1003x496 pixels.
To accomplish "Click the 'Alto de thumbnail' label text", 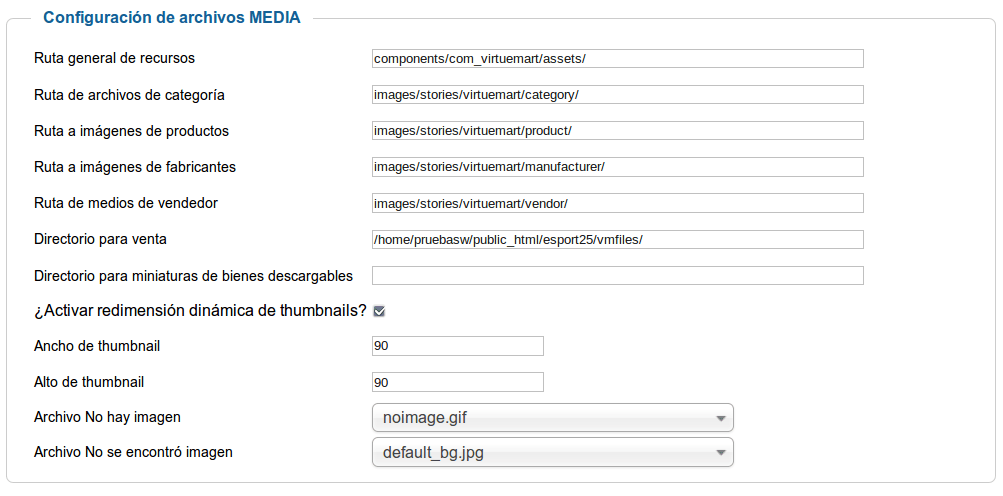I will [89, 382].
